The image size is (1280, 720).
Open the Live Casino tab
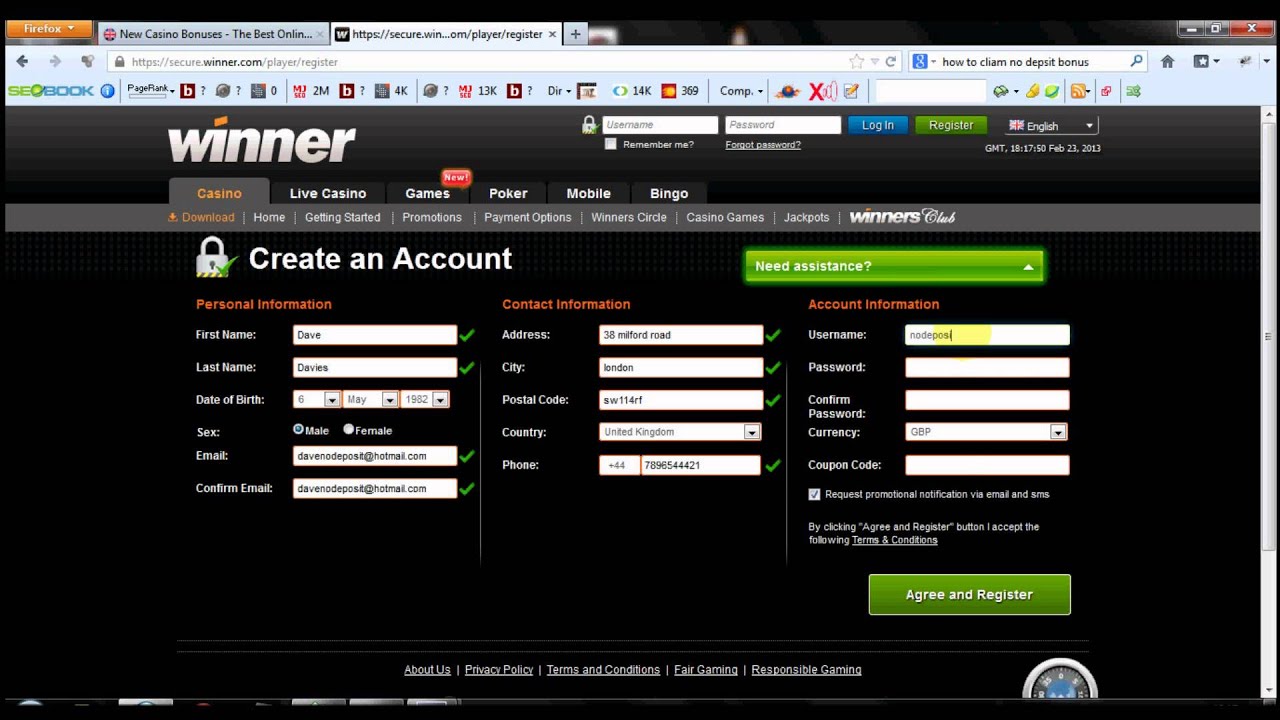[x=328, y=193]
